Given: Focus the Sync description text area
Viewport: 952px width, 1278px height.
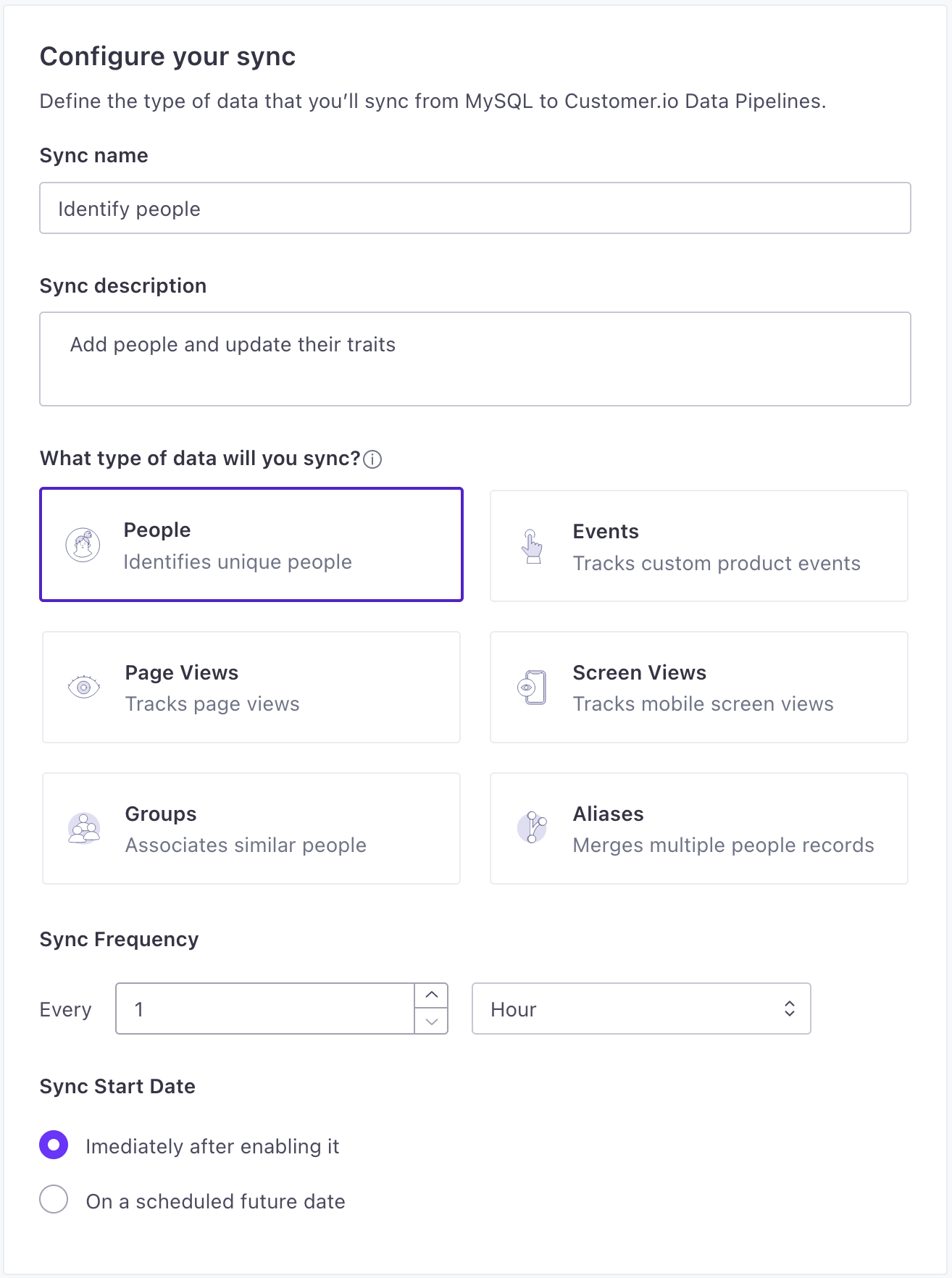Looking at the screenshot, I should click(475, 359).
